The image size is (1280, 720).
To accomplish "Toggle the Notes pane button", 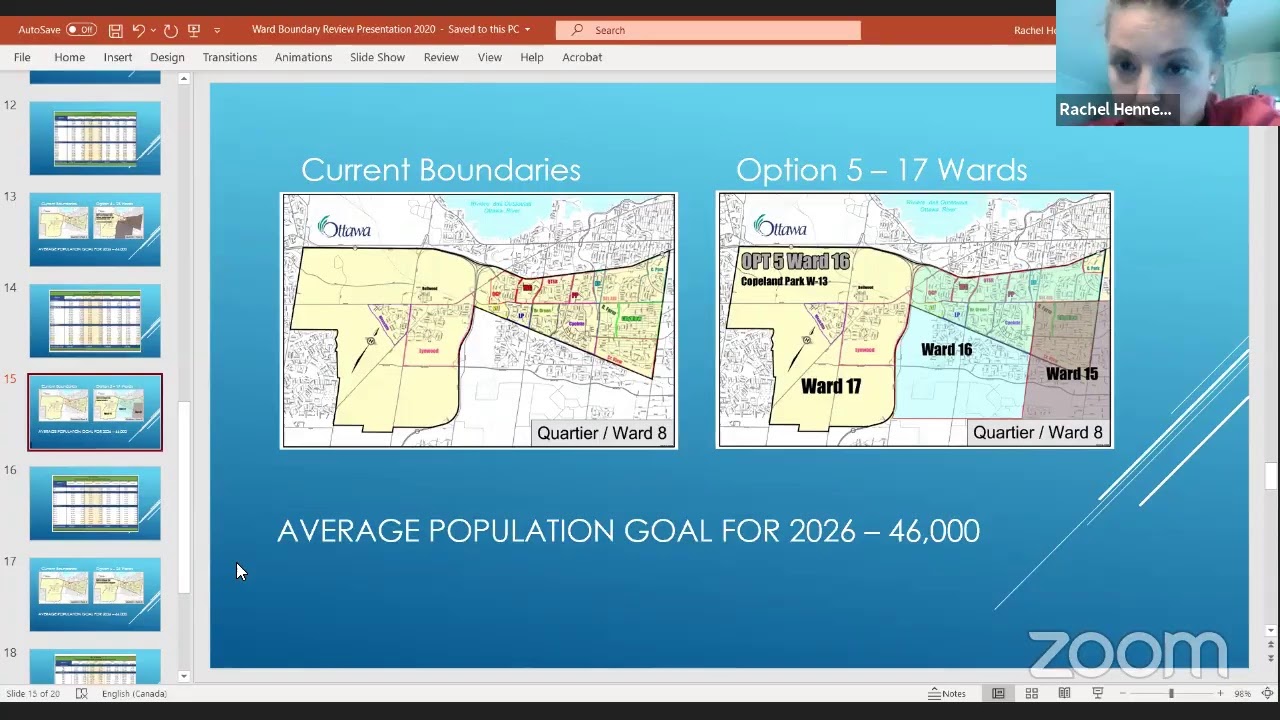I will pos(947,693).
